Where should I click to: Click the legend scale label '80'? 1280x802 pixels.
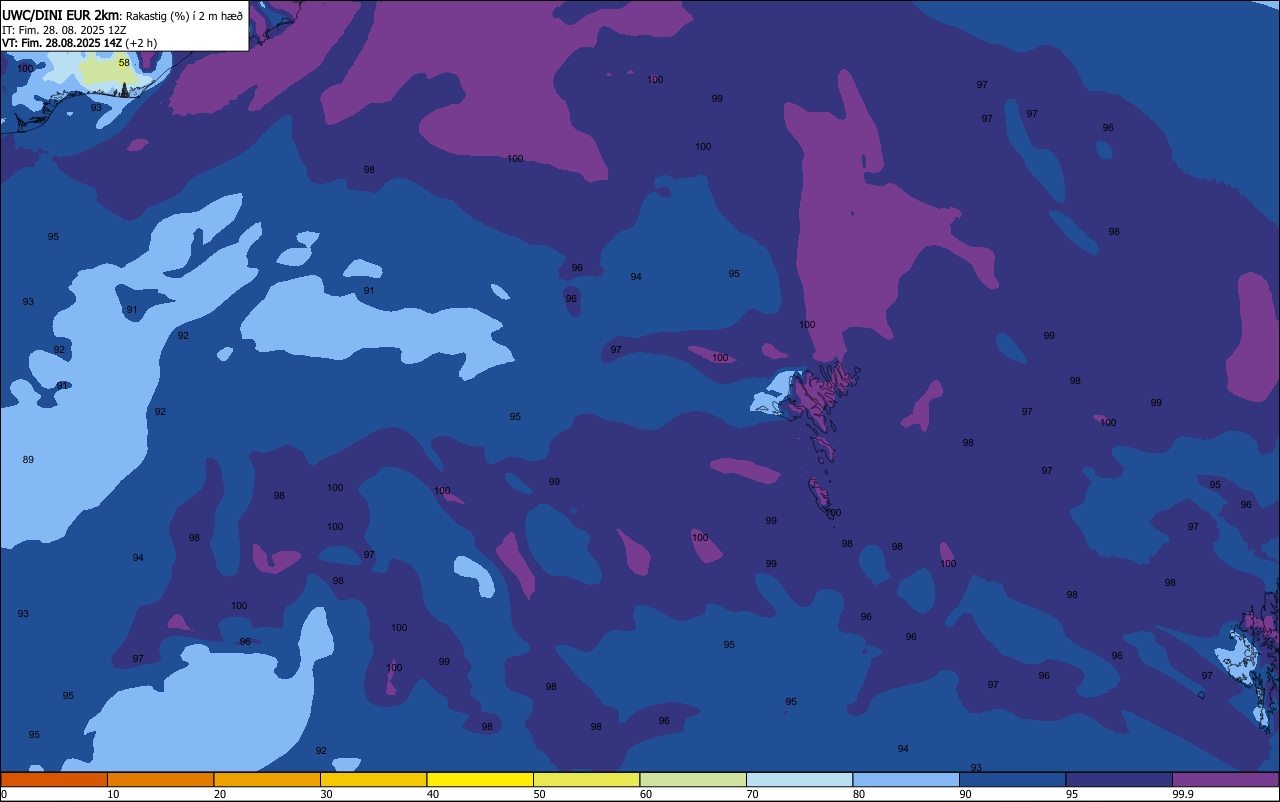[859, 794]
